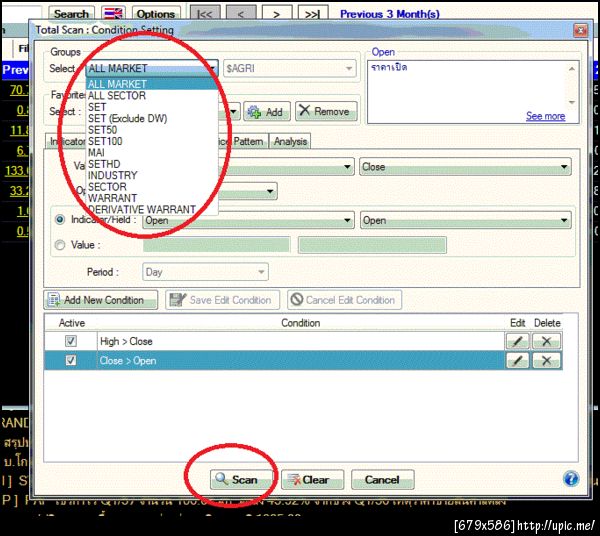The height and width of the screenshot is (536, 600).
Task: Delete the Close > Open condition
Action: 546,360
